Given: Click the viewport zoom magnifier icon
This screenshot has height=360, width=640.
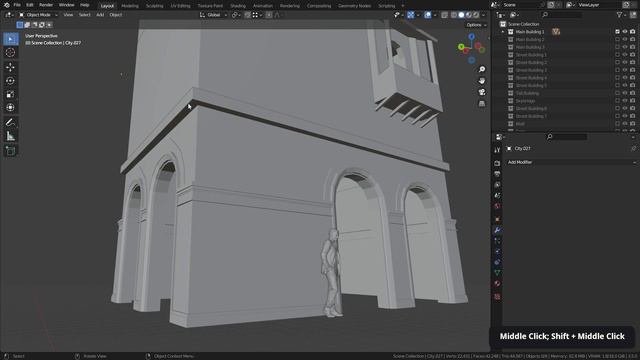Looking at the screenshot, I should (482, 69).
